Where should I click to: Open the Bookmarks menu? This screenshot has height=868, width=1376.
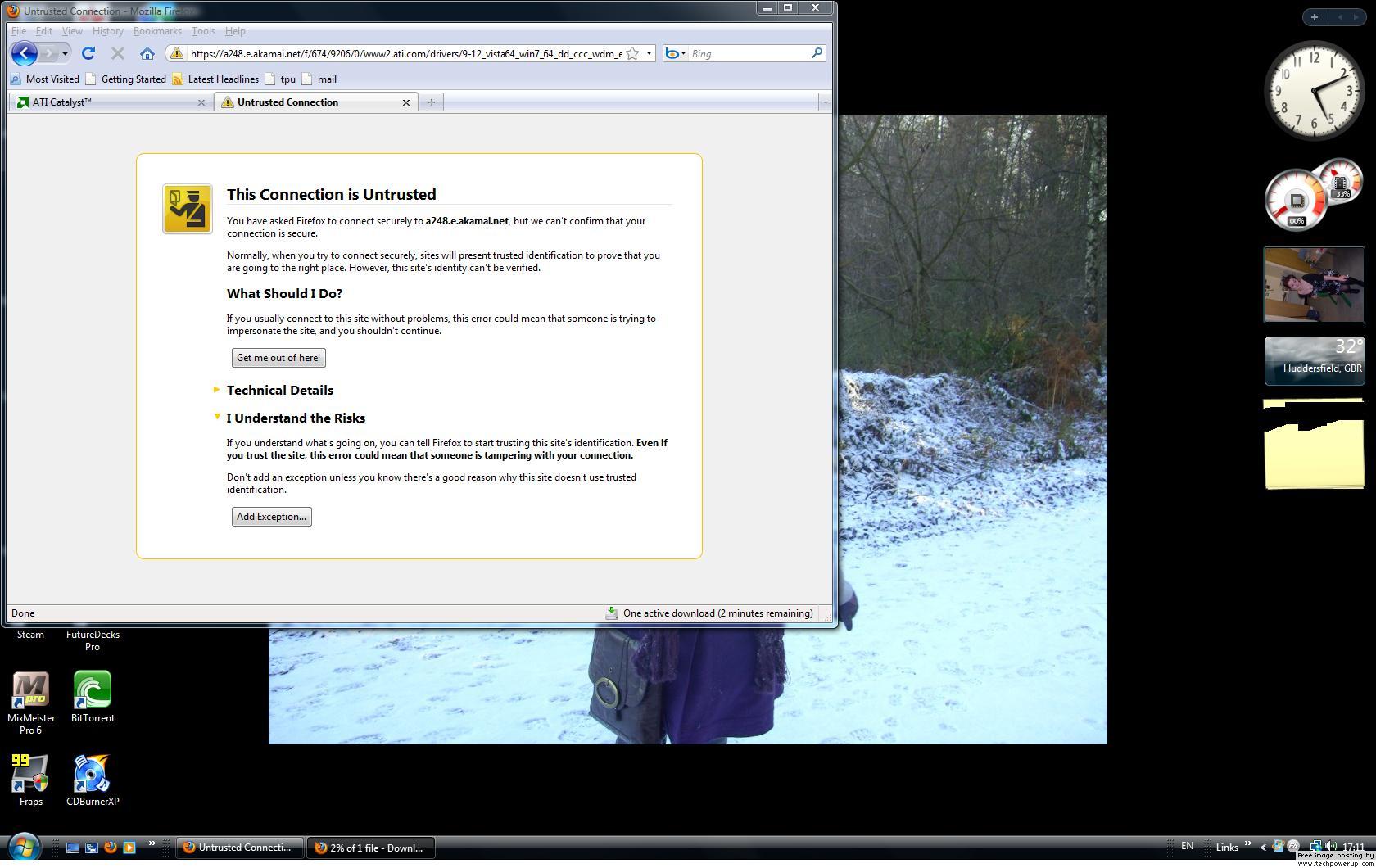[x=157, y=31]
